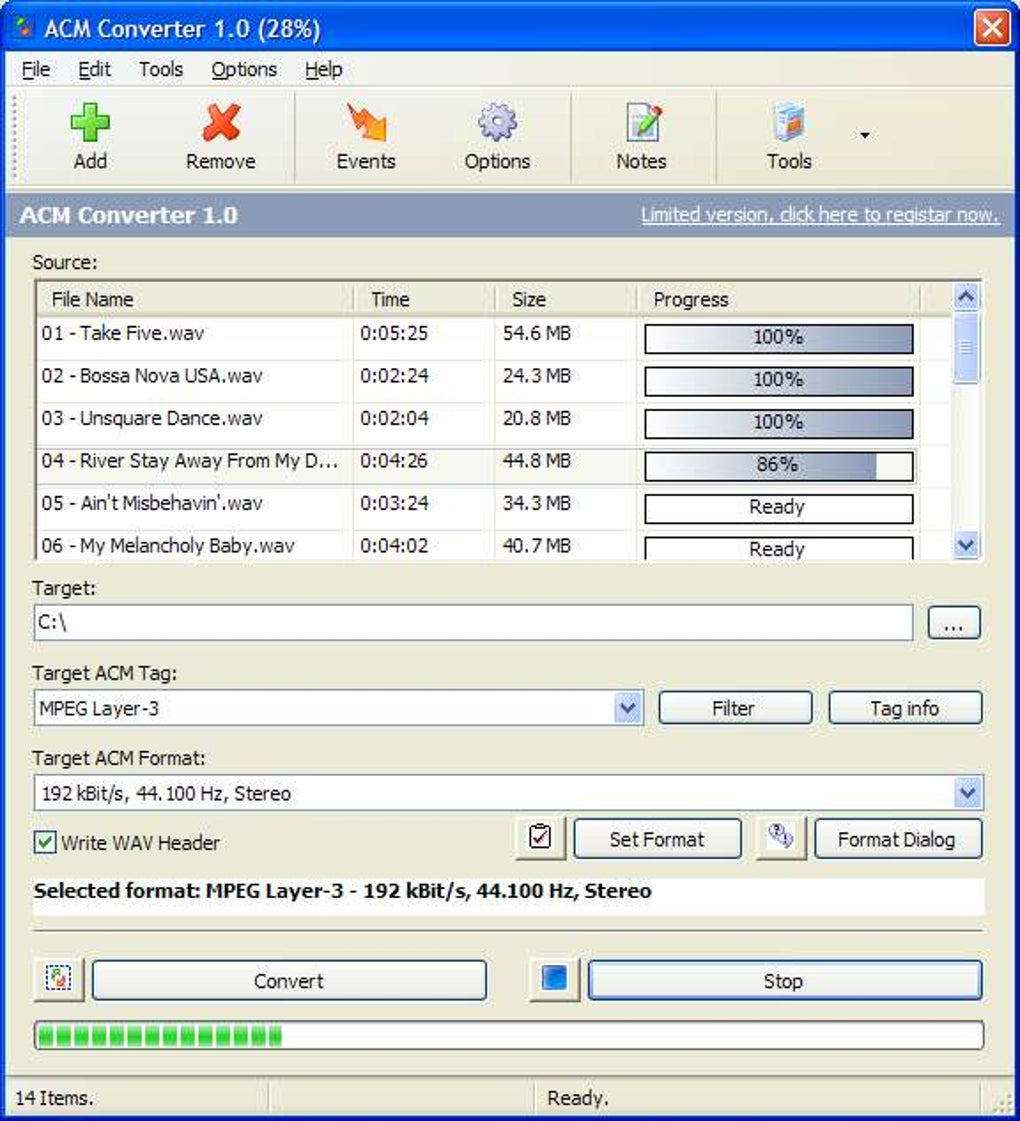Click the Add toolbar icon
Viewport: 1020px width, 1121px height.
point(90,130)
